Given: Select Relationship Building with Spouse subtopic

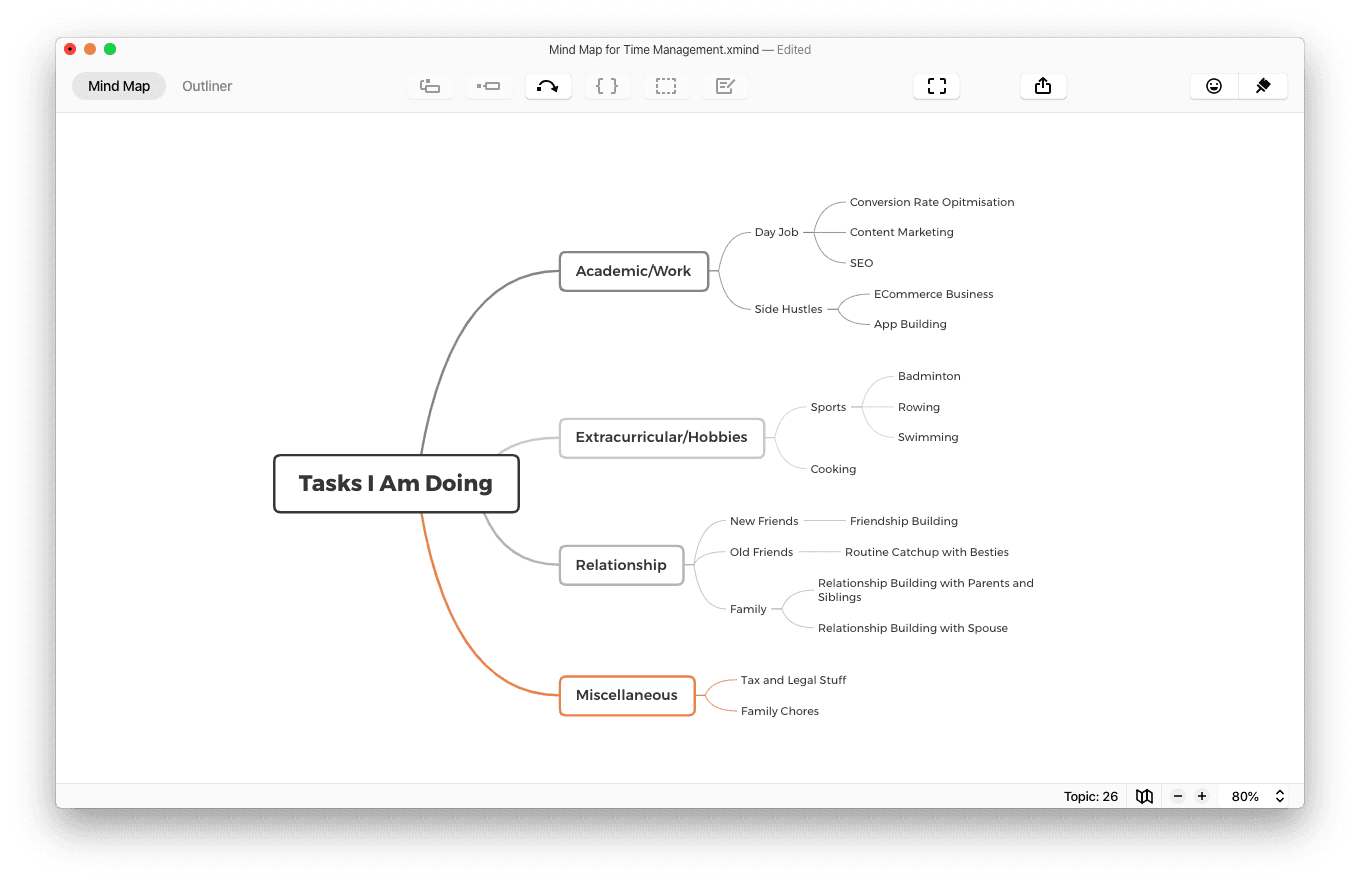Looking at the screenshot, I should click(913, 628).
